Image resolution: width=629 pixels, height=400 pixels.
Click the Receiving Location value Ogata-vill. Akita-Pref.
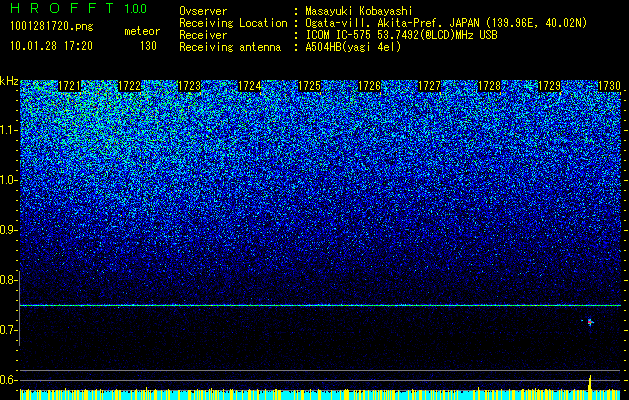tap(372, 23)
